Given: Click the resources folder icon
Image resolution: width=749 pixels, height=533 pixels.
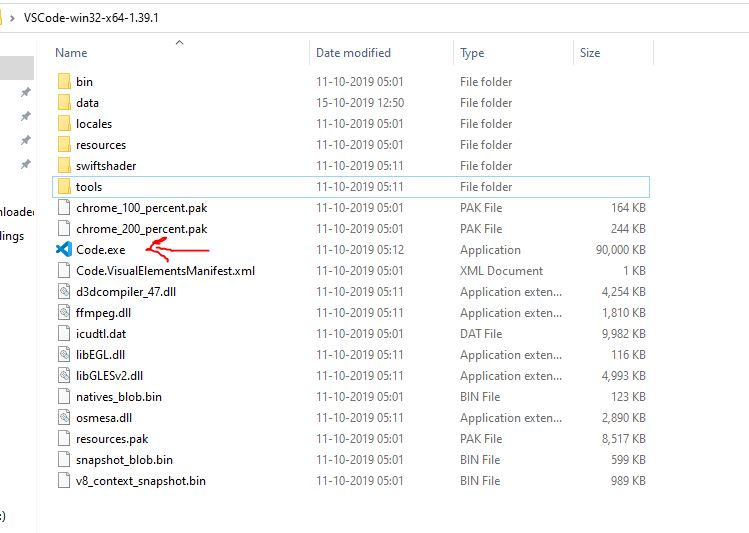Looking at the screenshot, I should coord(64,145).
